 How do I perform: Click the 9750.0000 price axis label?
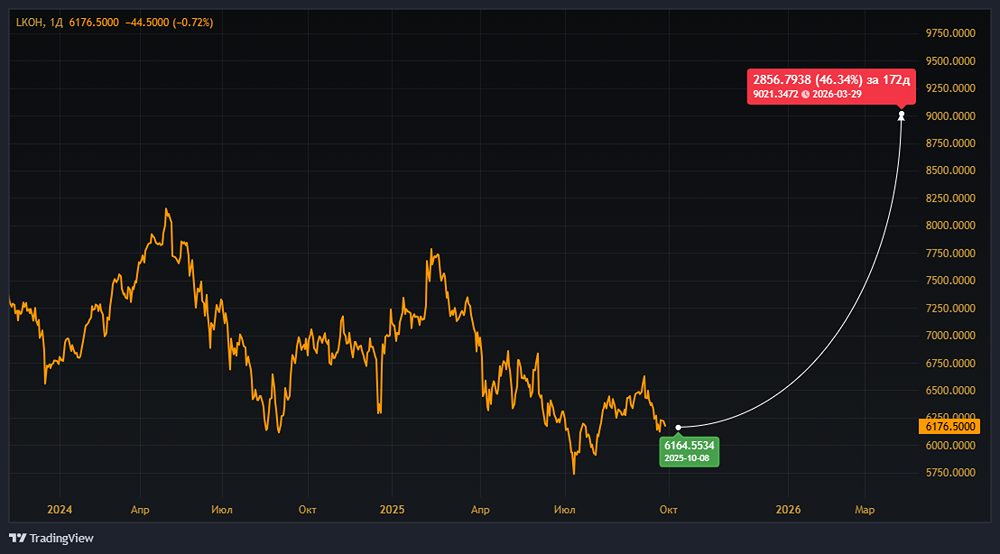[950, 33]
